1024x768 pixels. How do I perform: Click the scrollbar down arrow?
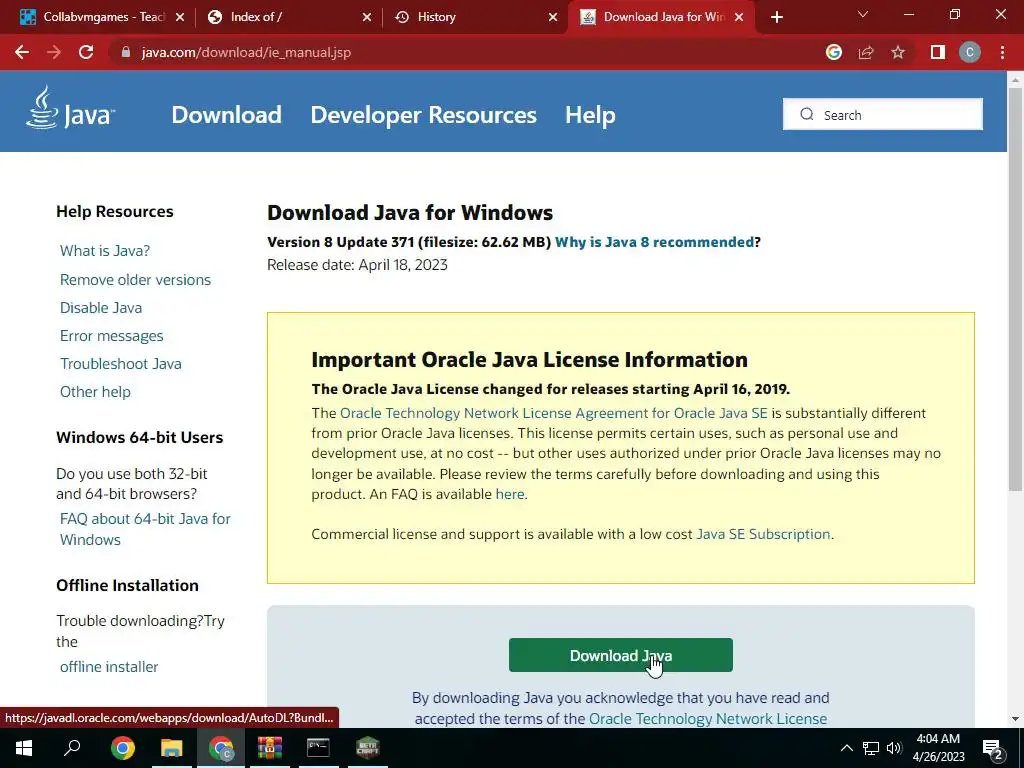pyautogui.click(x=1015, y=719)
